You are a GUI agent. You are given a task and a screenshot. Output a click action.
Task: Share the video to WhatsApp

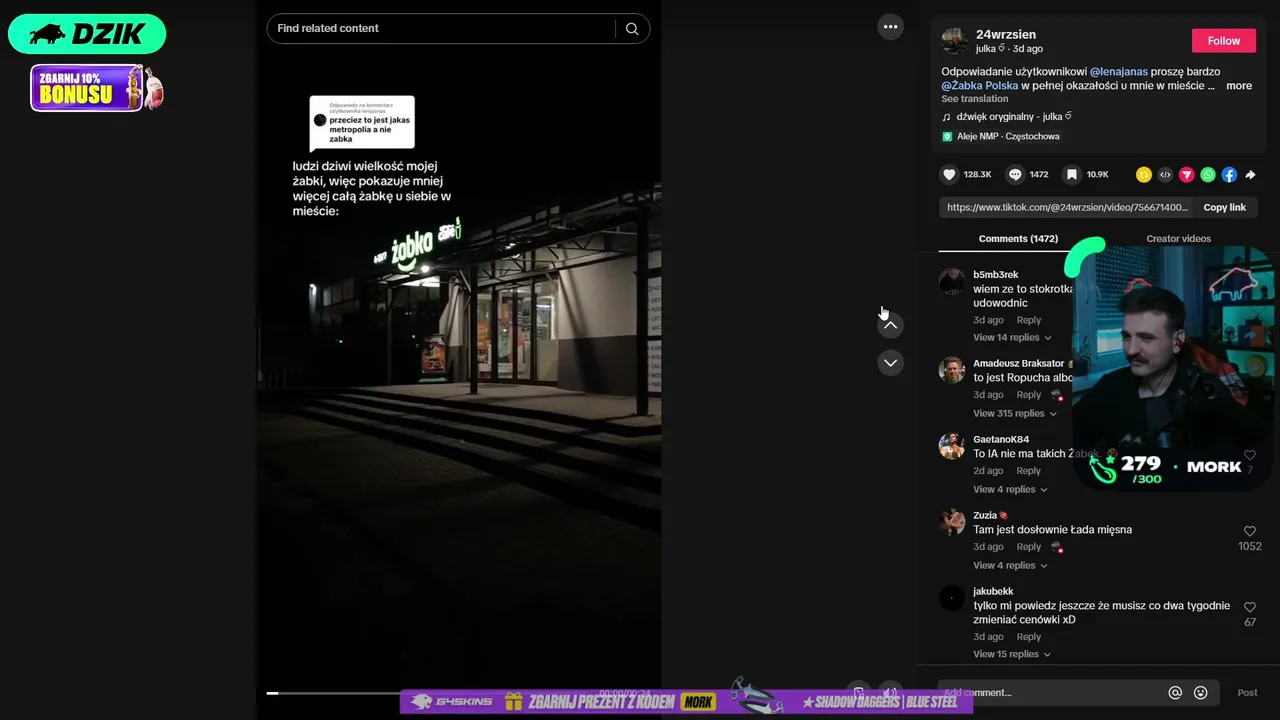coord(1208,174)
